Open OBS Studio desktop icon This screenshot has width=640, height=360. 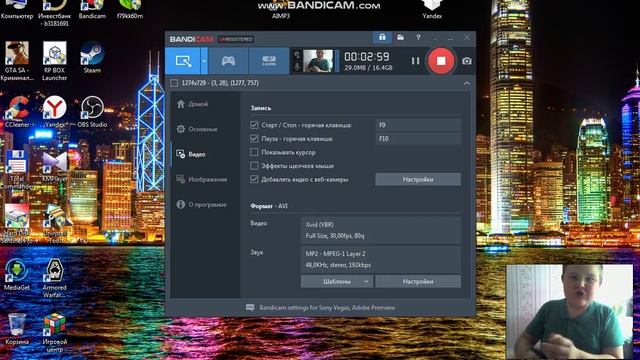92,112
